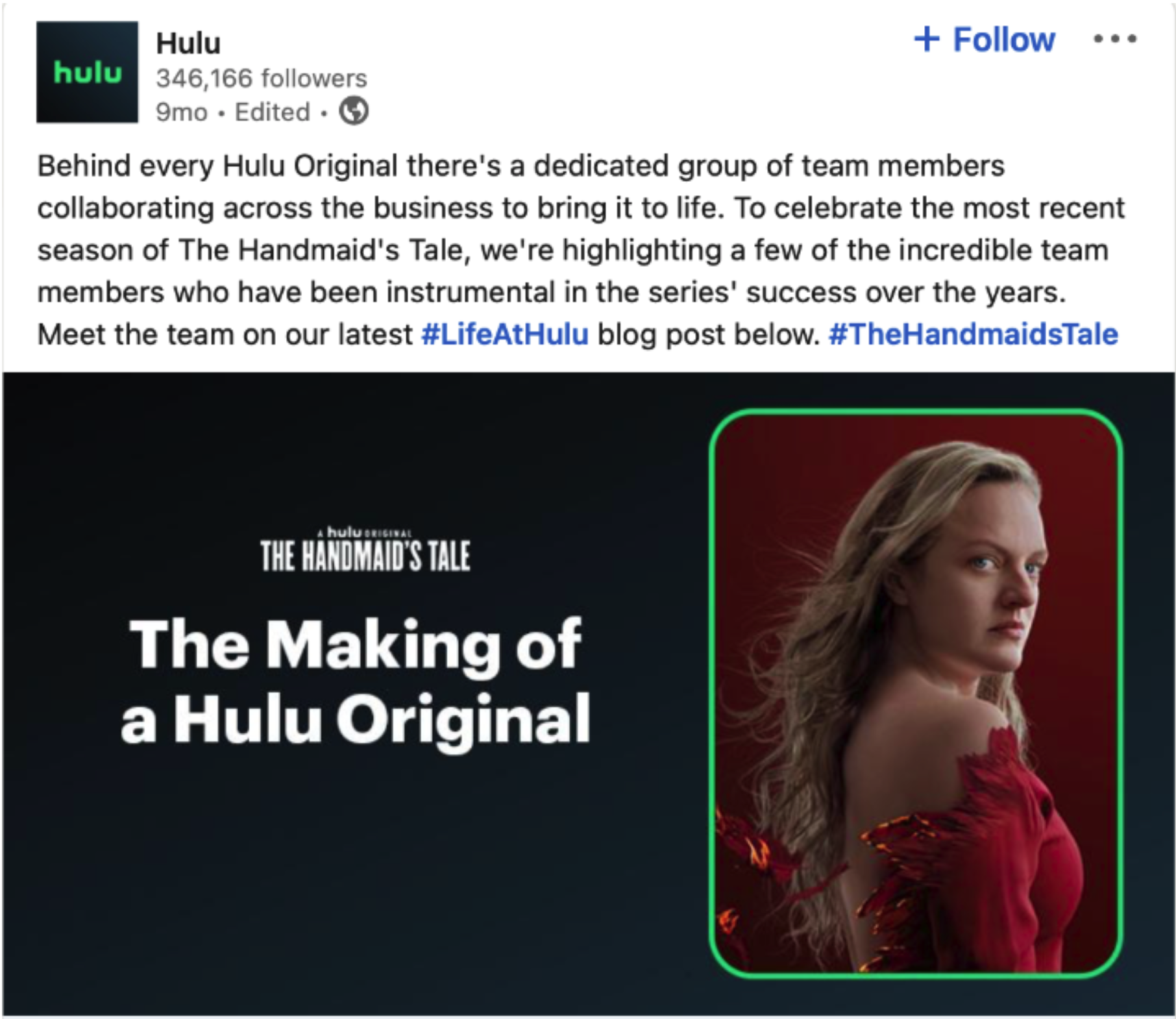Click the Edited label on post
The width and height of the screenshot is (1176, 1019).
tap(273, 112)
